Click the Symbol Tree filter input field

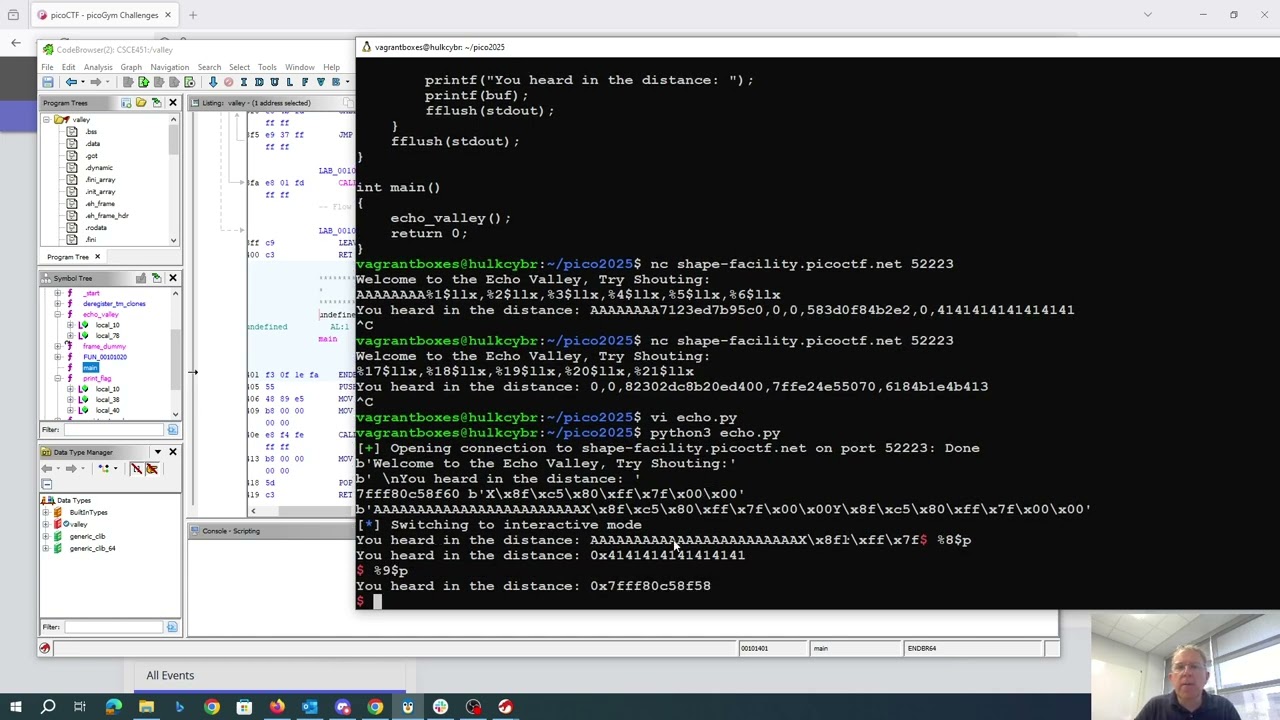pos(113,430)
